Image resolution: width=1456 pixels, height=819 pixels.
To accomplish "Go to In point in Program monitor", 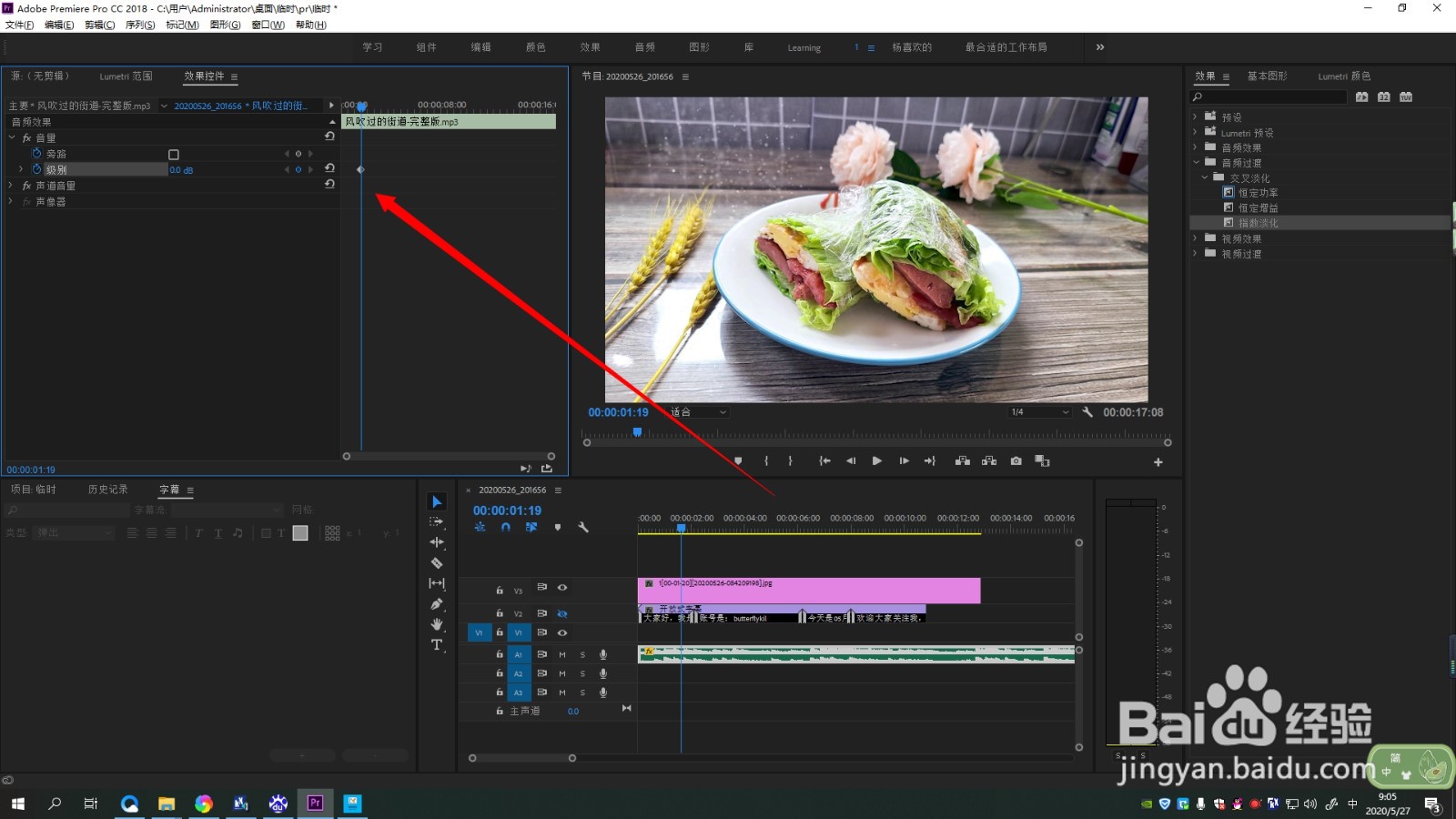I will 824,461.
